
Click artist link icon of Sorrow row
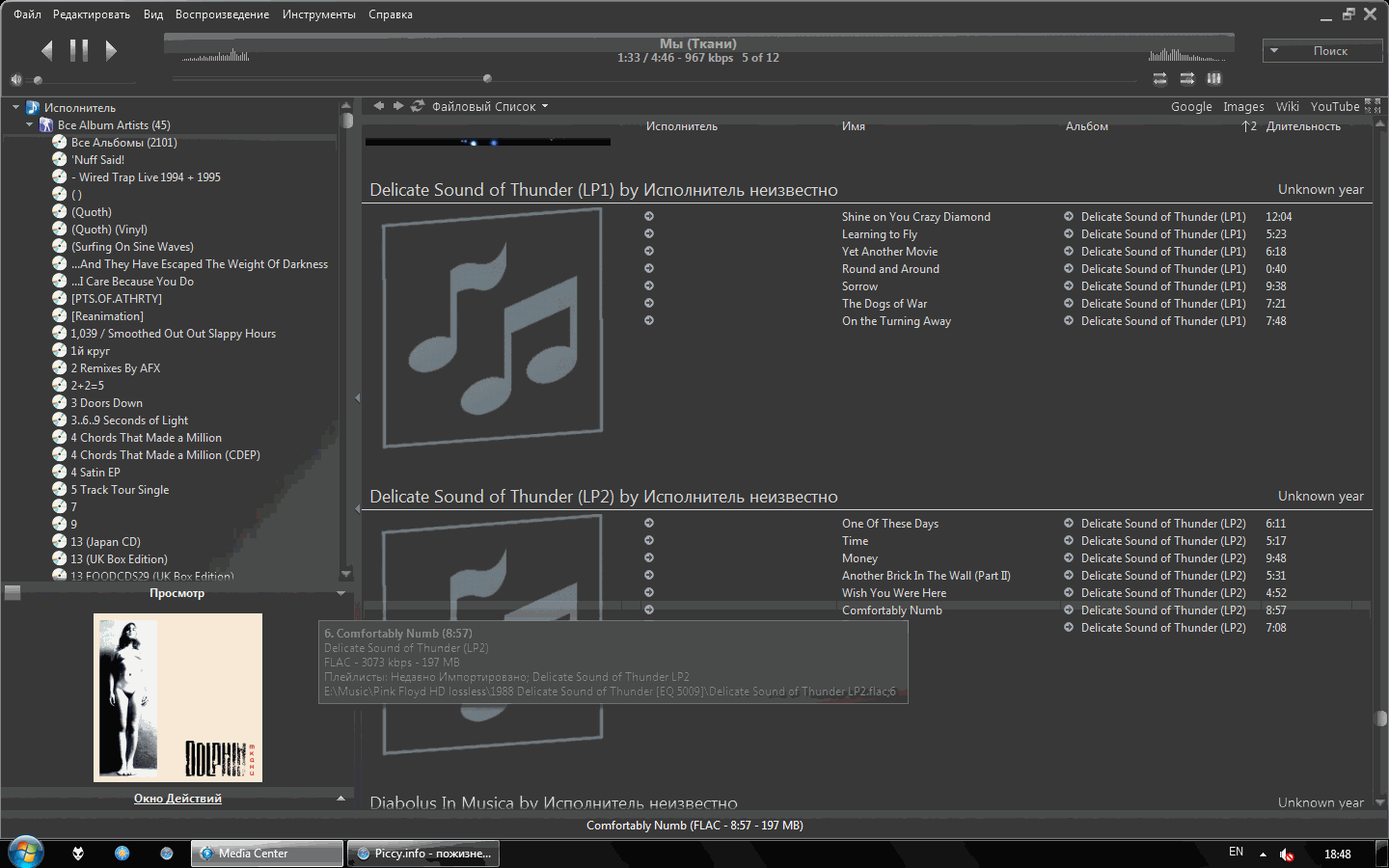649,285
